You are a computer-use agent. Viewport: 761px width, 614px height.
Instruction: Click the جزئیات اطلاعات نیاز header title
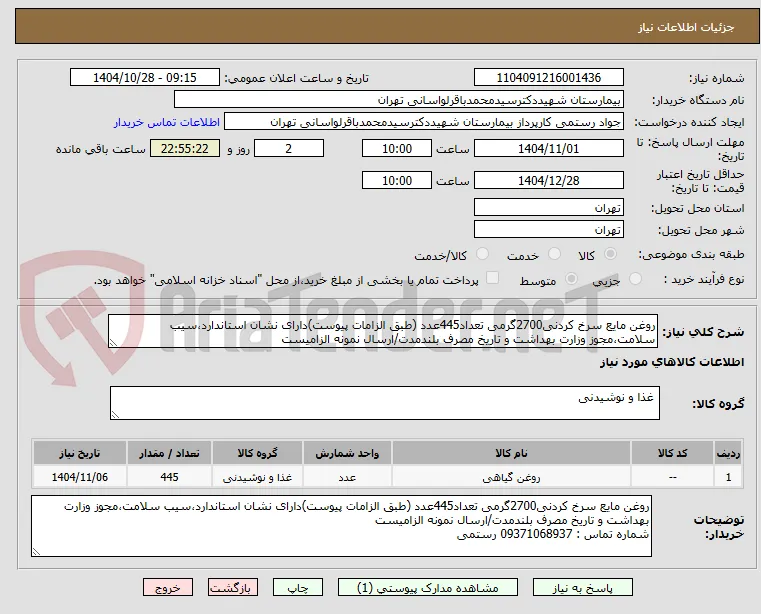click(x=686, y=27)
